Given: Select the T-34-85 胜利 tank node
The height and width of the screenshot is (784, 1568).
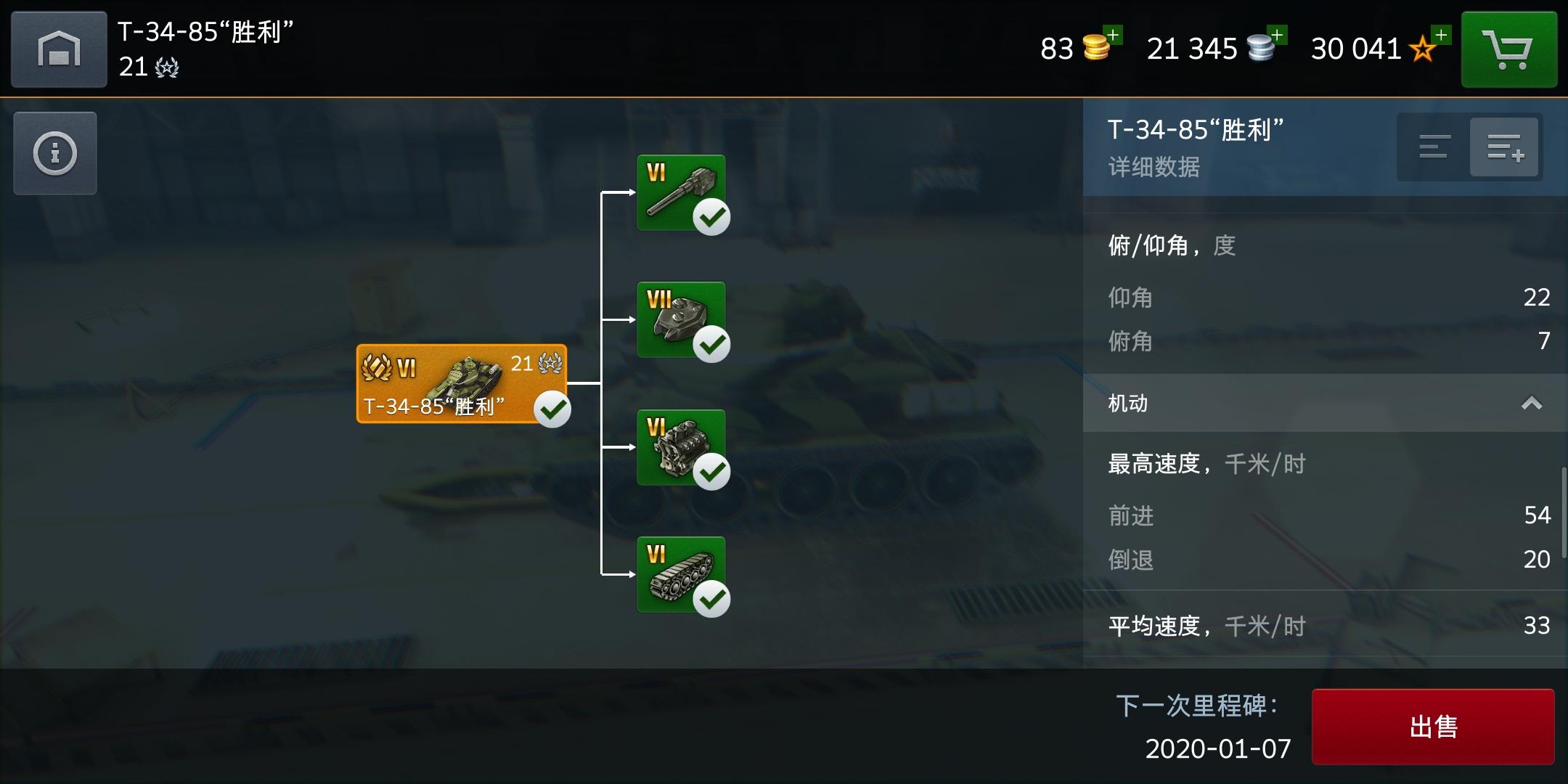Looking at the screenshot, I should pyautogui.click(x=462, y=383).
